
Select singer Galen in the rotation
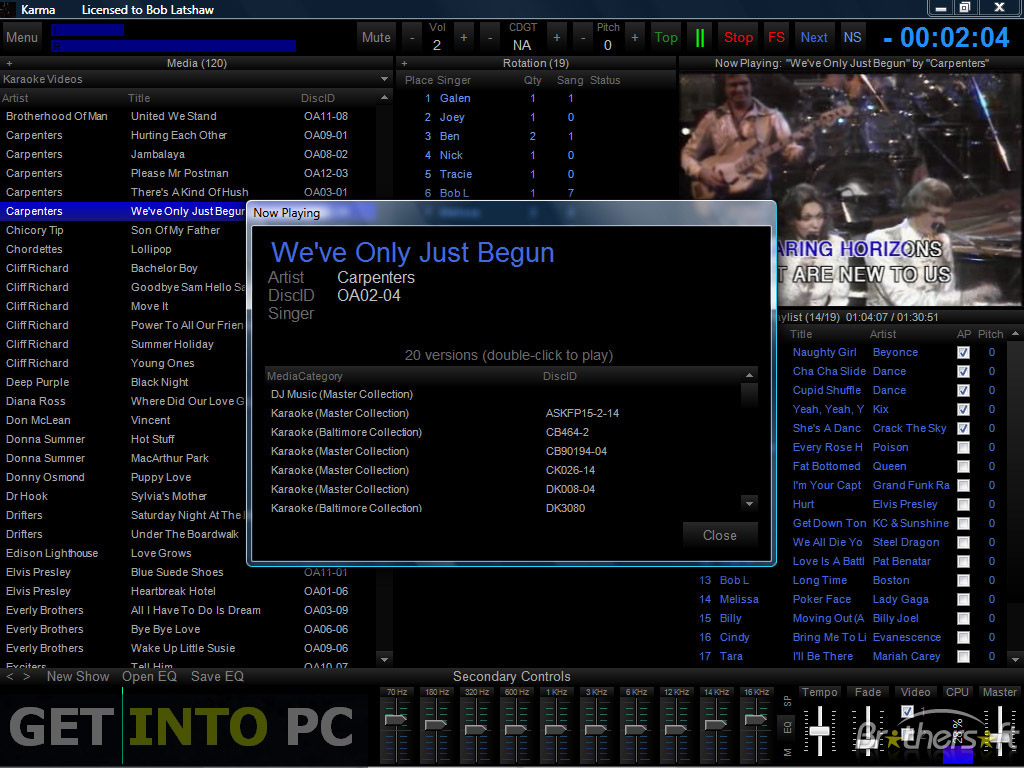pyautogui.click(x=536, y=99)
